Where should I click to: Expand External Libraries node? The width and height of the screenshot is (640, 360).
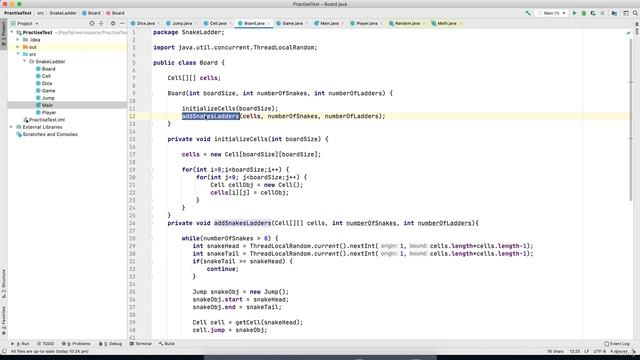point(12,127)
